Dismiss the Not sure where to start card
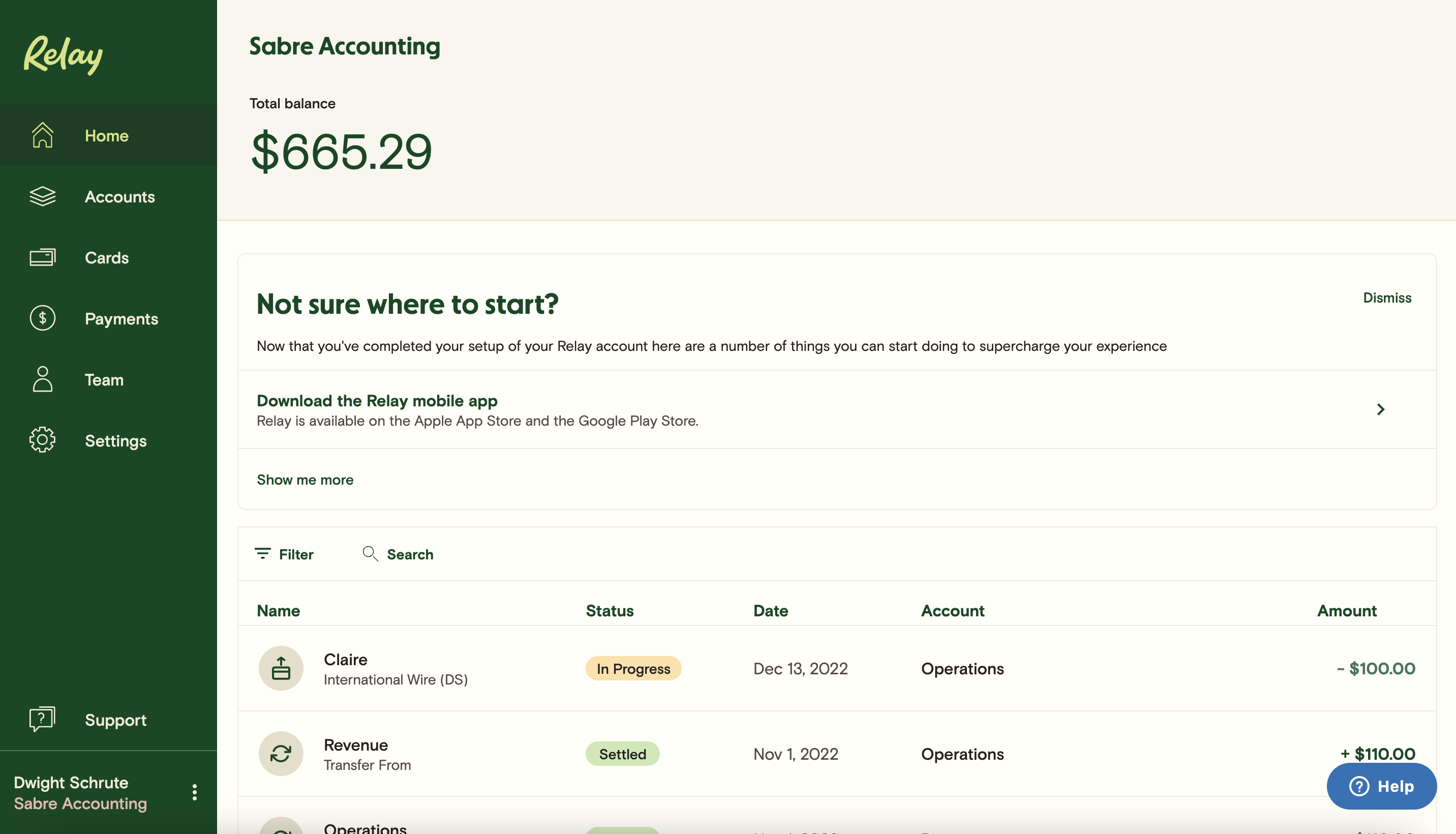 (1387, 297)
